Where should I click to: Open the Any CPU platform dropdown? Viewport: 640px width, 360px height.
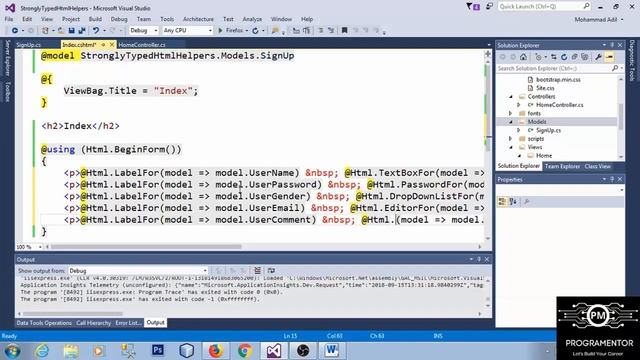(187, 31)
